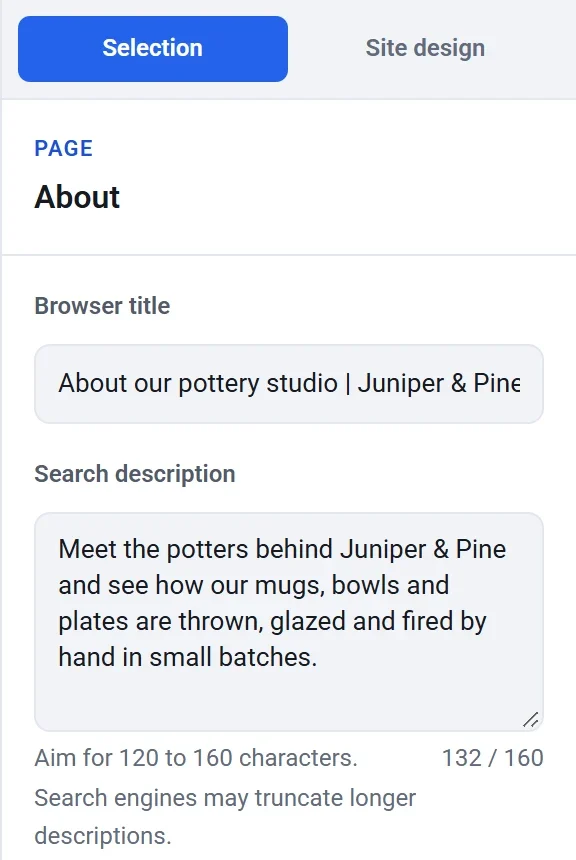Select the About page heading
576x860 pixels.
77,197
